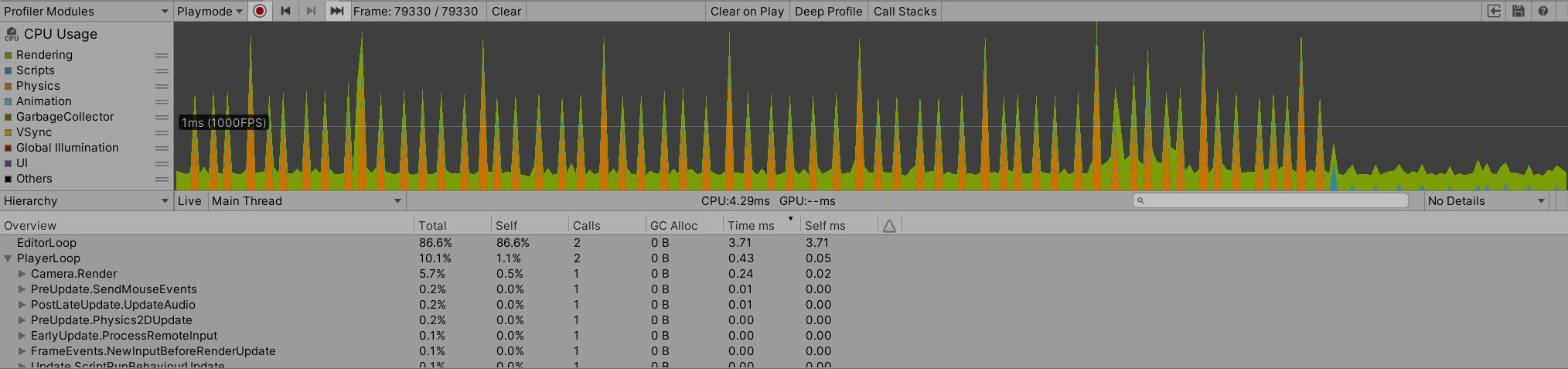Screen dimensions: 1568x369
Task: Grab the reorder handle for Rendering
Action: pos(162,55)
